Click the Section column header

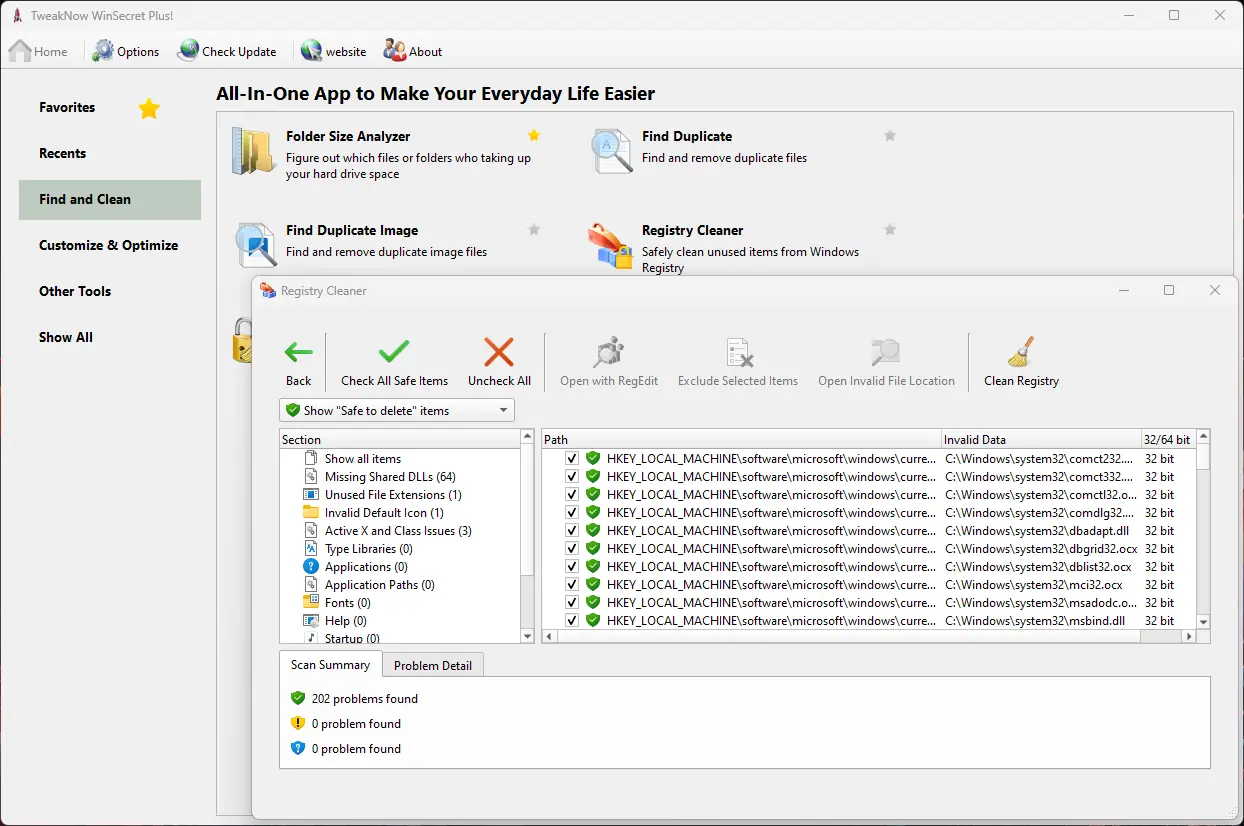pyautogui.click(x=400, y=439)
